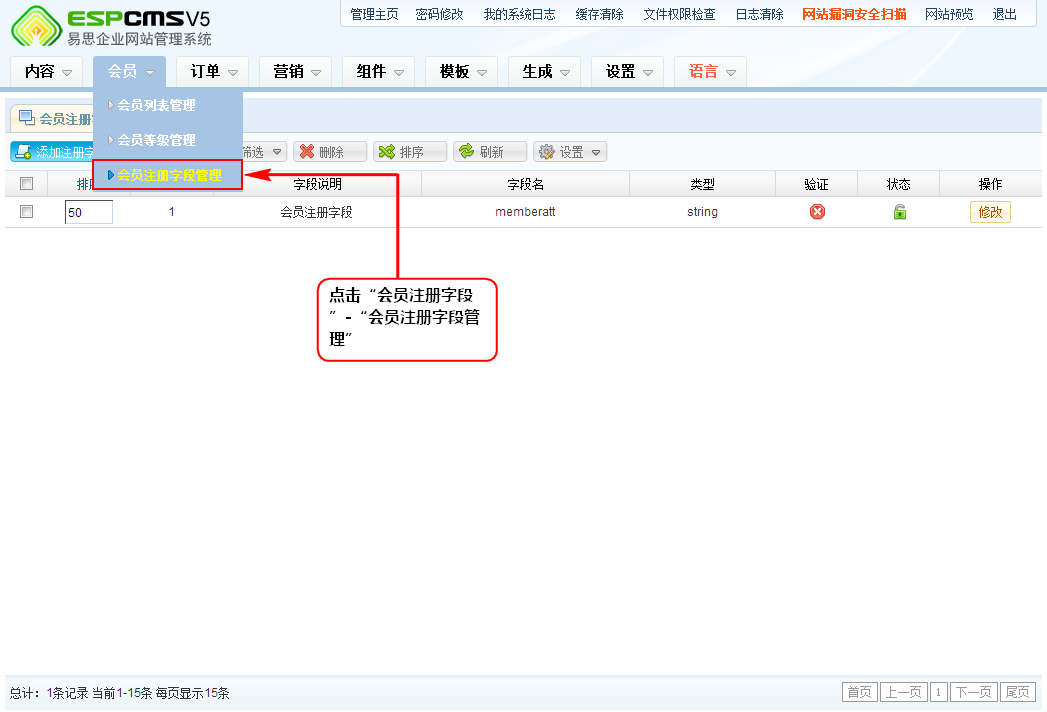Click the red validation cross icon

[x=817, y=212]
